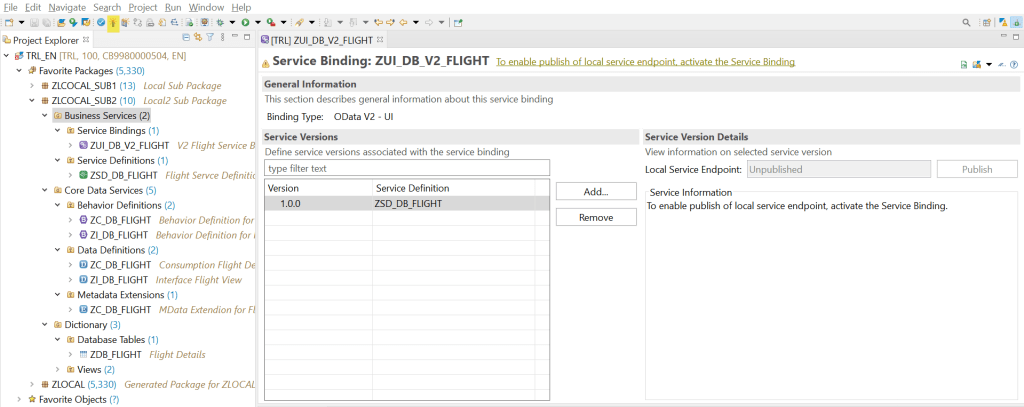Open the Project menu
This screenshot has height=407, width=1024.
[x=143, y=7]
